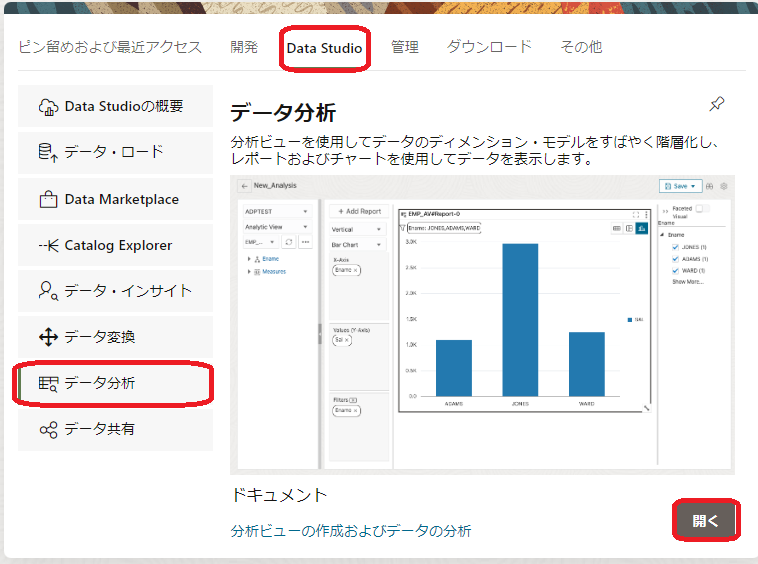758x564 pixels.
Task: Toggle the Faceted Visual switch in preview
Action: (702, 209)
